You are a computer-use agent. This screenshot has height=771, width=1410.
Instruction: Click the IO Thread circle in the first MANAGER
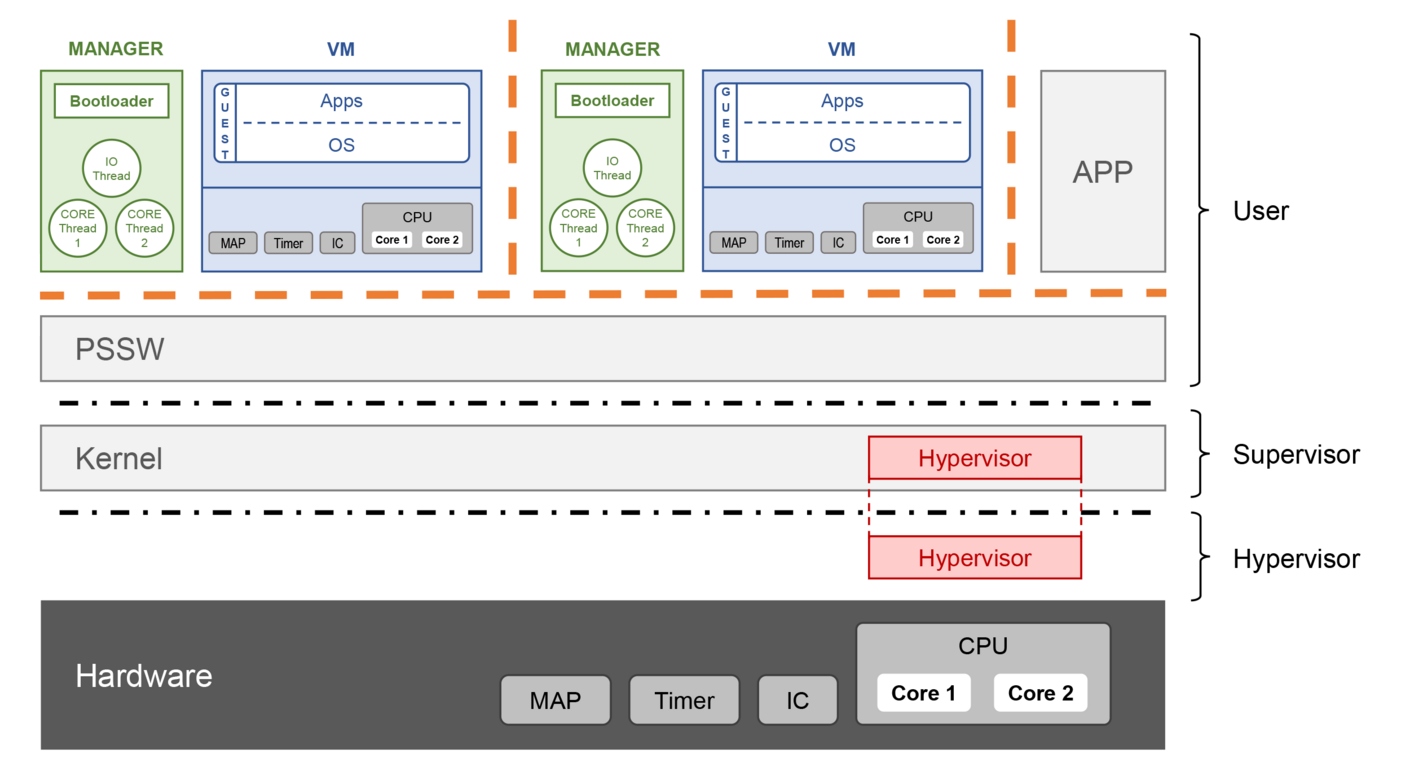pos(111,168)
